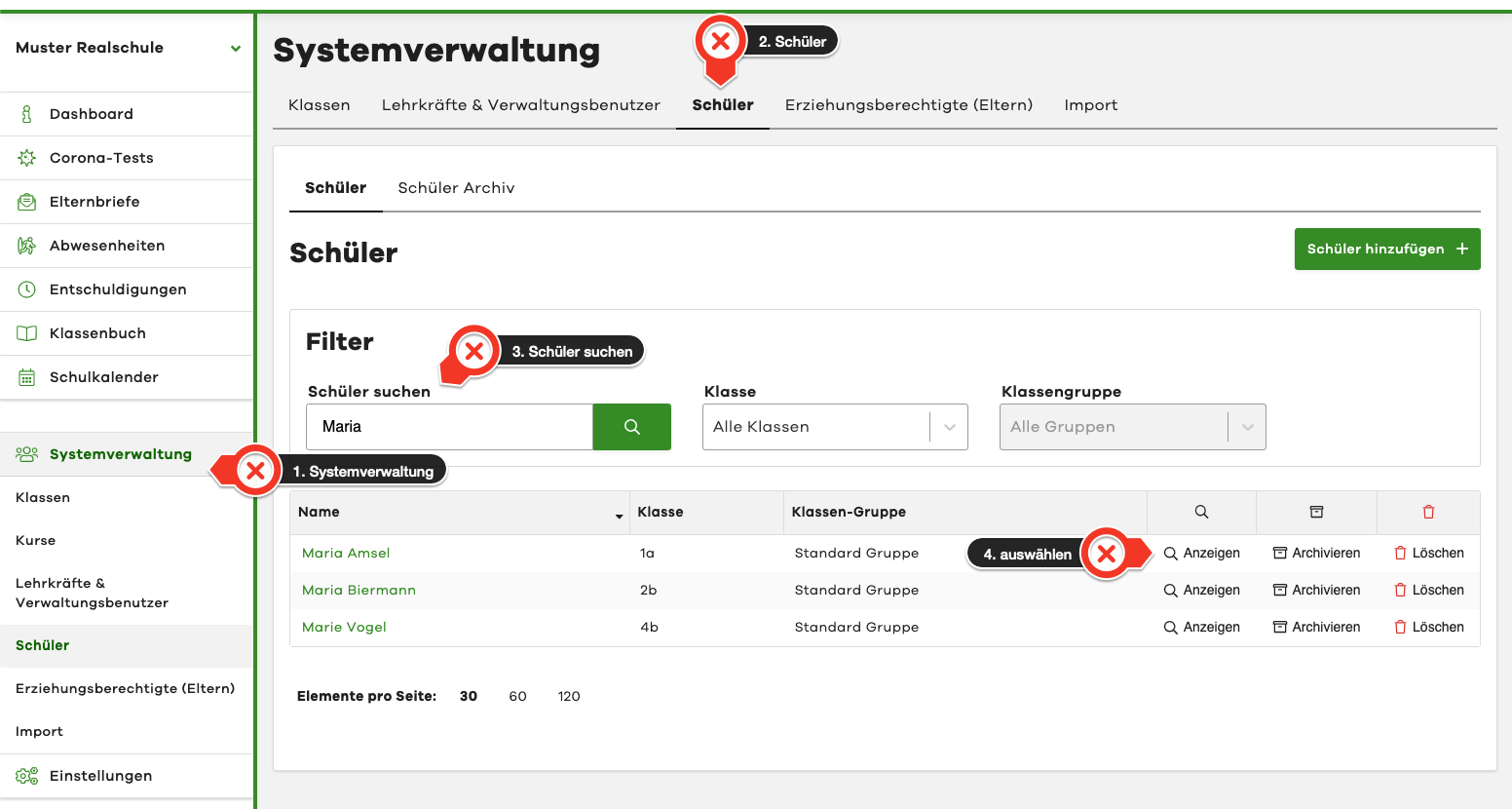Set elements per page to 60
Viewport: 1512px width, 809px height.
517,696
